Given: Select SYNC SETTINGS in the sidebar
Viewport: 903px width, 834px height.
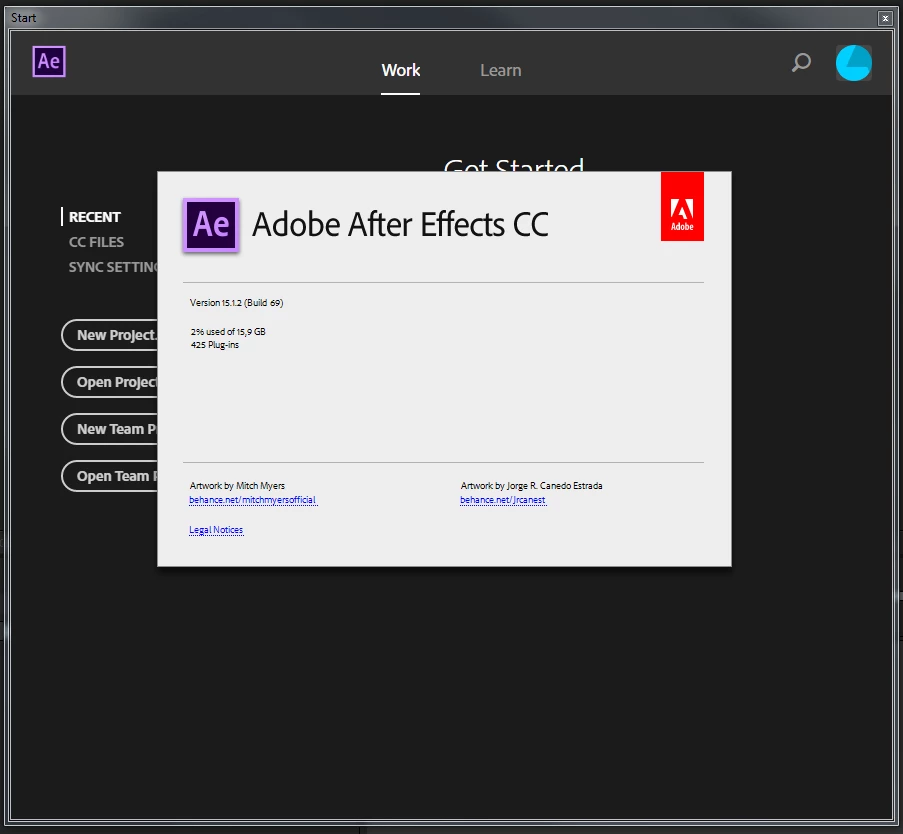Looking at the screenshot, I should pos(113,267).
